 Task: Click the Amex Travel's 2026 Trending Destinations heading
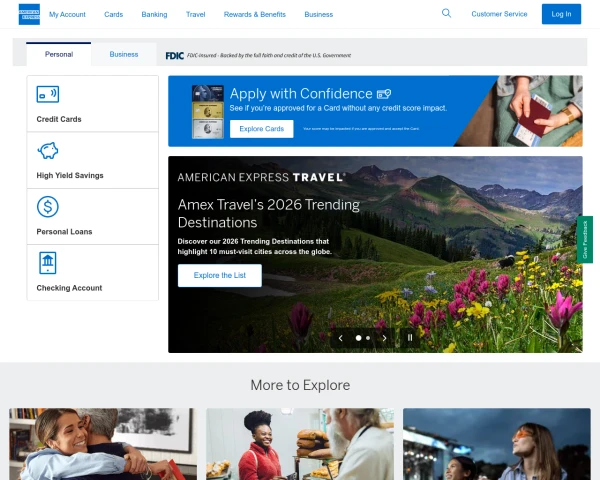point(269,214)
